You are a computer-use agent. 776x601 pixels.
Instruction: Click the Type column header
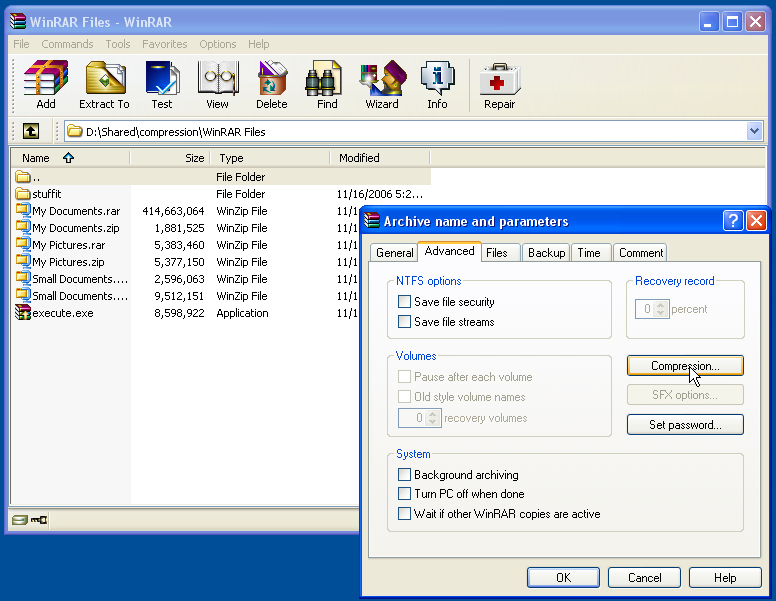270,158
